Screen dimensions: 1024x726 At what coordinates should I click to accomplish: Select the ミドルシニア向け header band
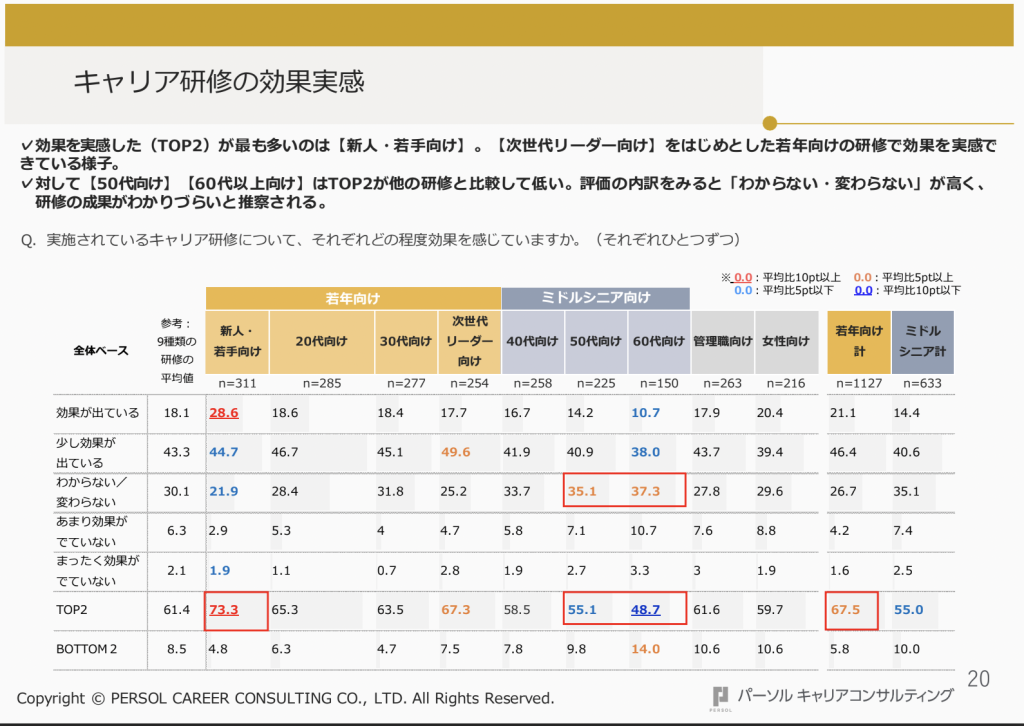click(x=597, y=298)
